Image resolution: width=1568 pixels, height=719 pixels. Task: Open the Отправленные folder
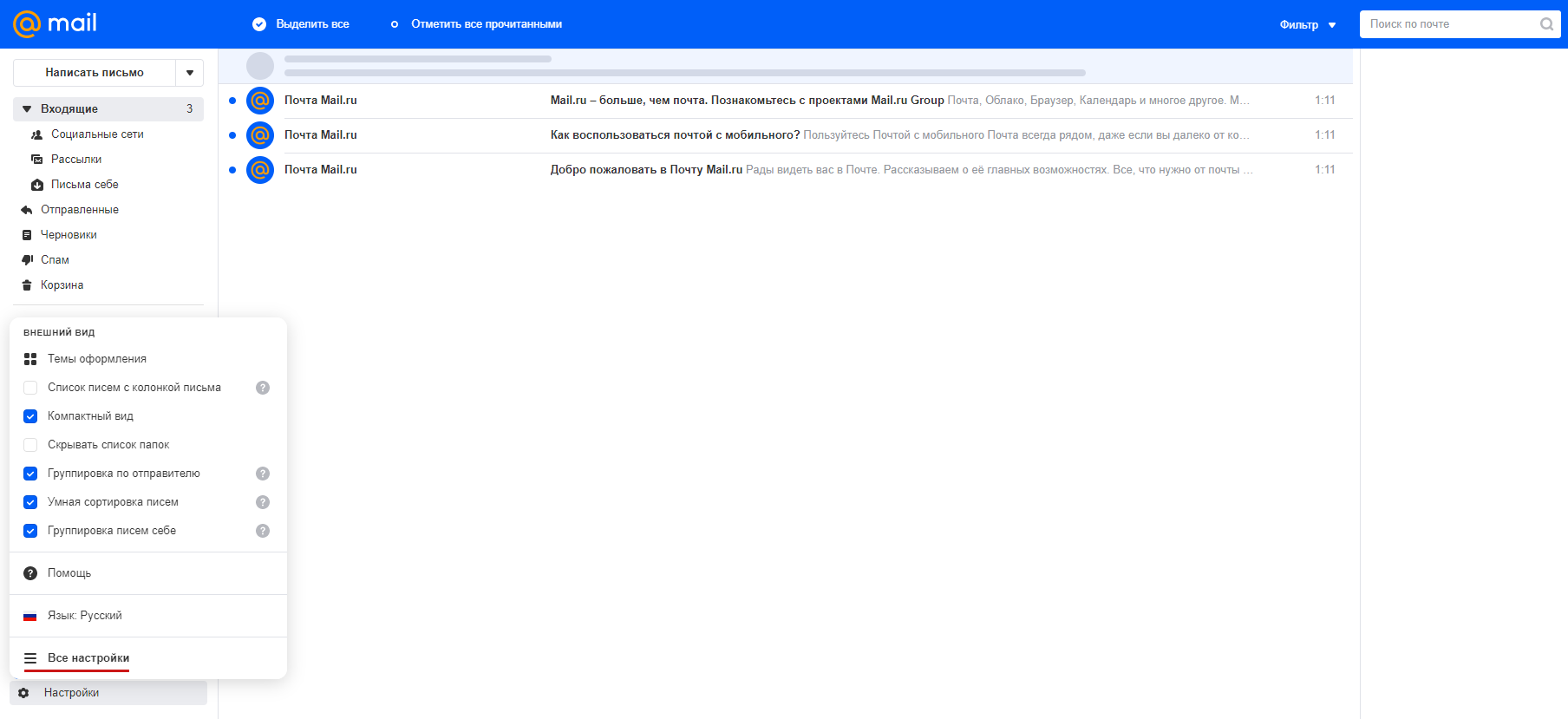coord(108,210)
